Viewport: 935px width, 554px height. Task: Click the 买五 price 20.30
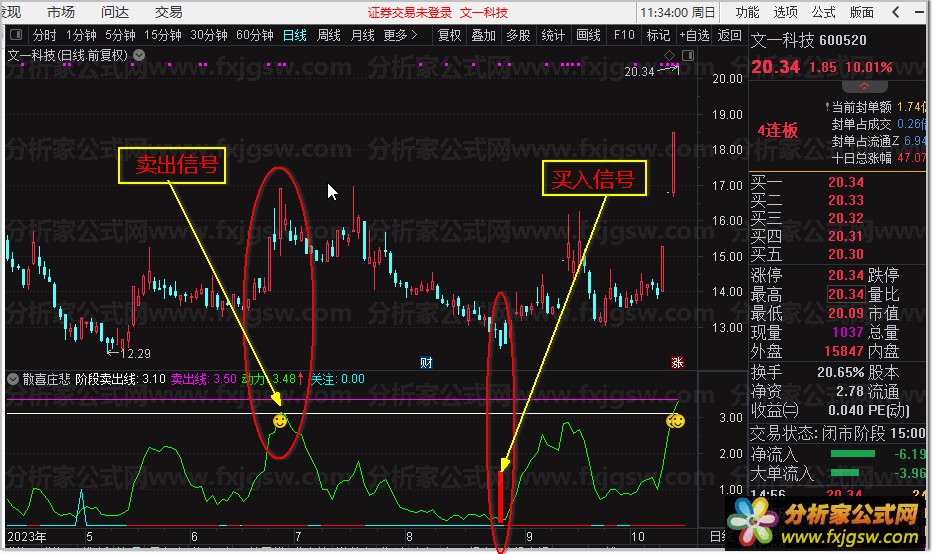tap(846, 254)
